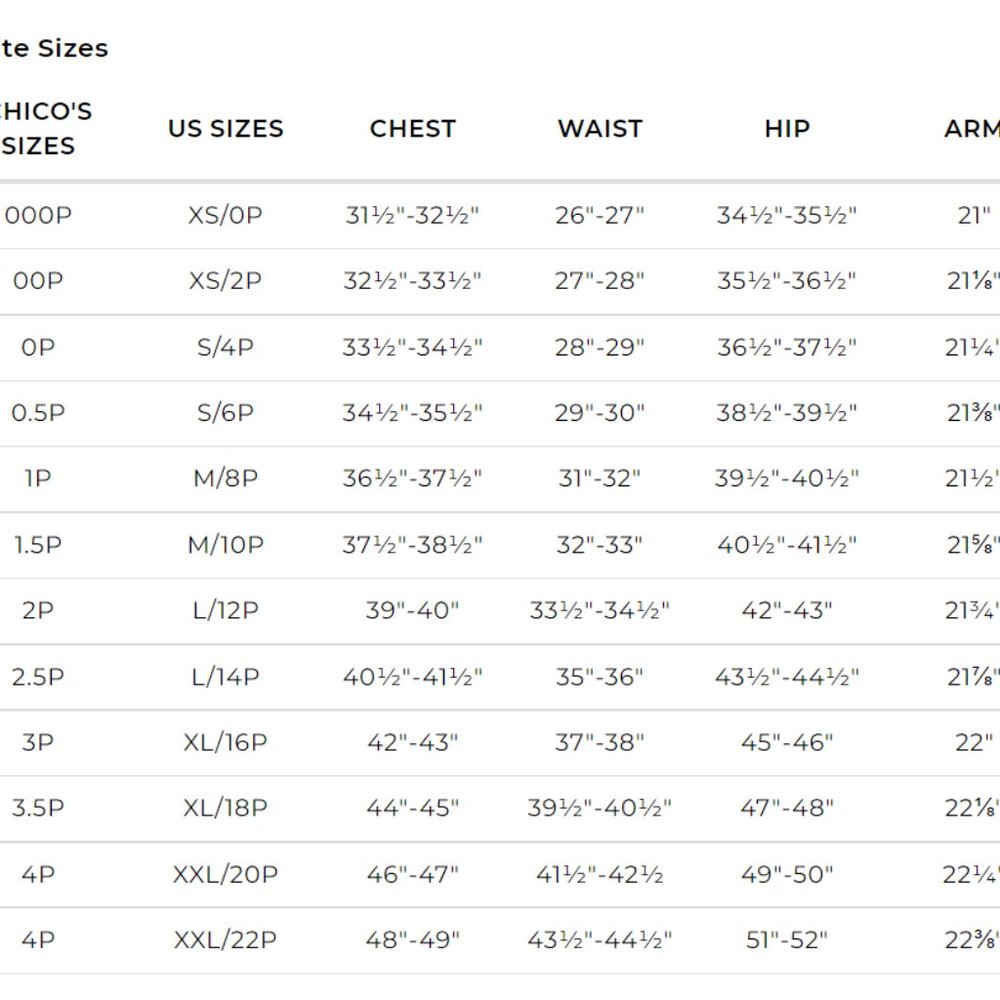Click the L/12P US size cell

(225, 611)
